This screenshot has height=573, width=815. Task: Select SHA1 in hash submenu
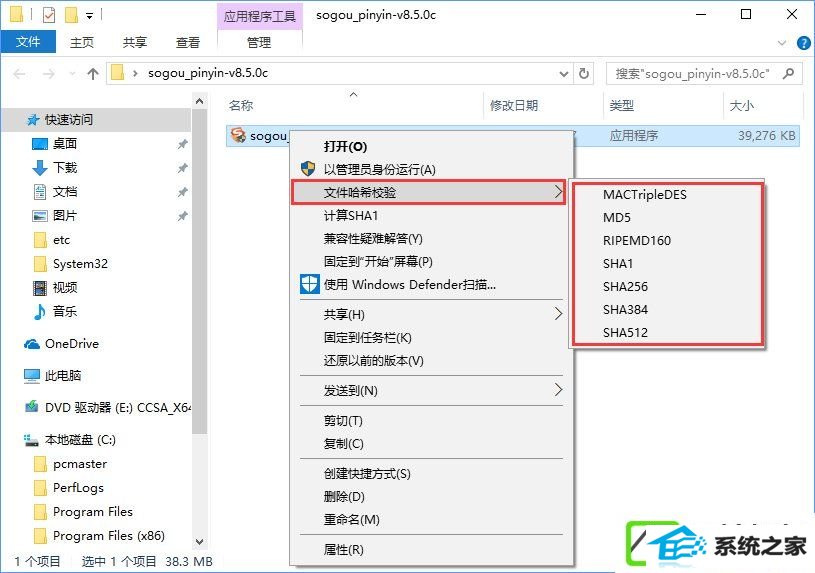(617, 264)
